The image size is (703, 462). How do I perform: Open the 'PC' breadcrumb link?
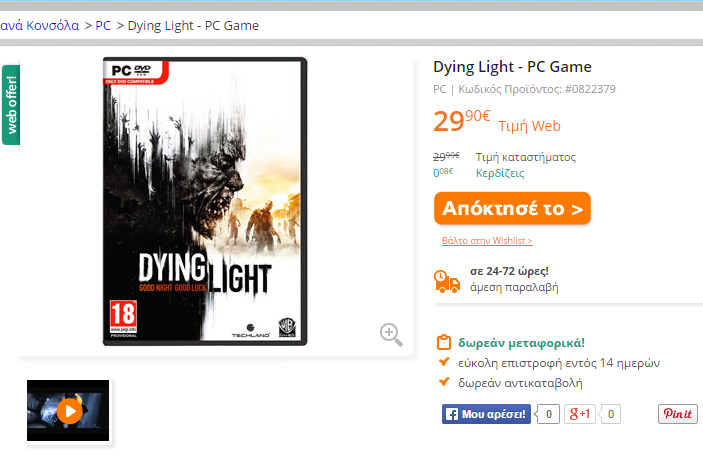point(103,26)
